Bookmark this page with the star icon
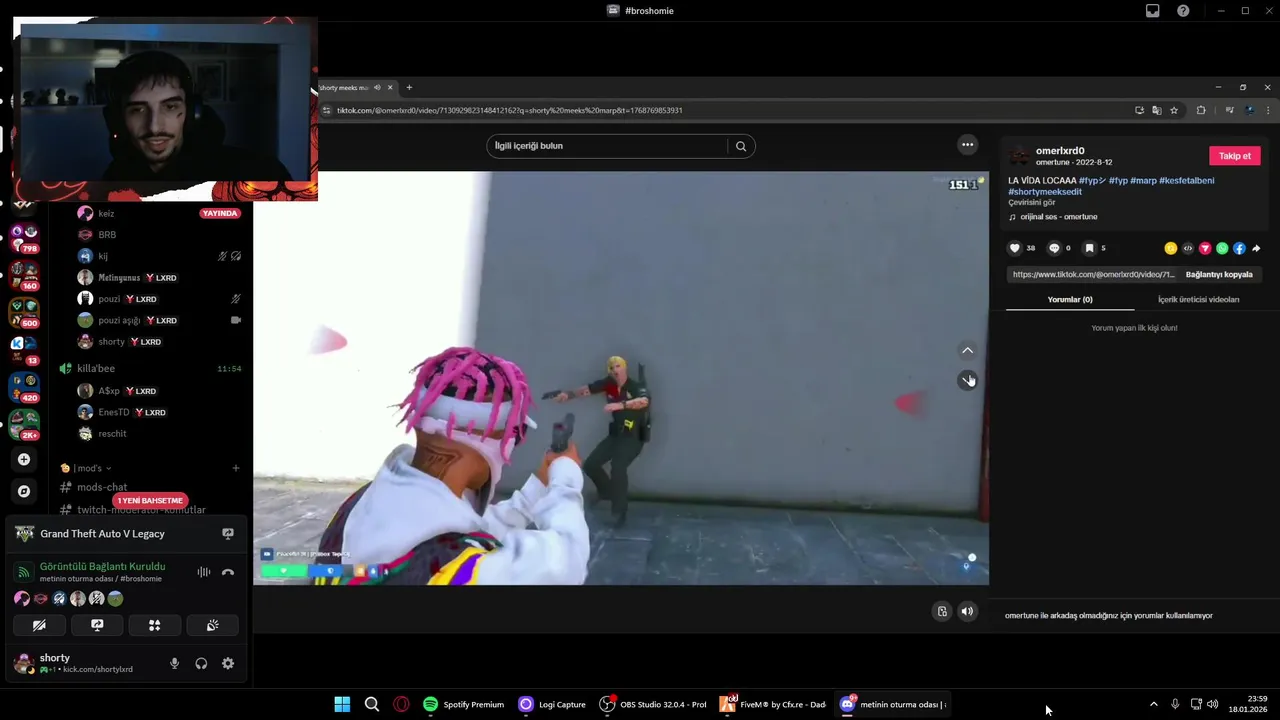 coord(1174,110)
